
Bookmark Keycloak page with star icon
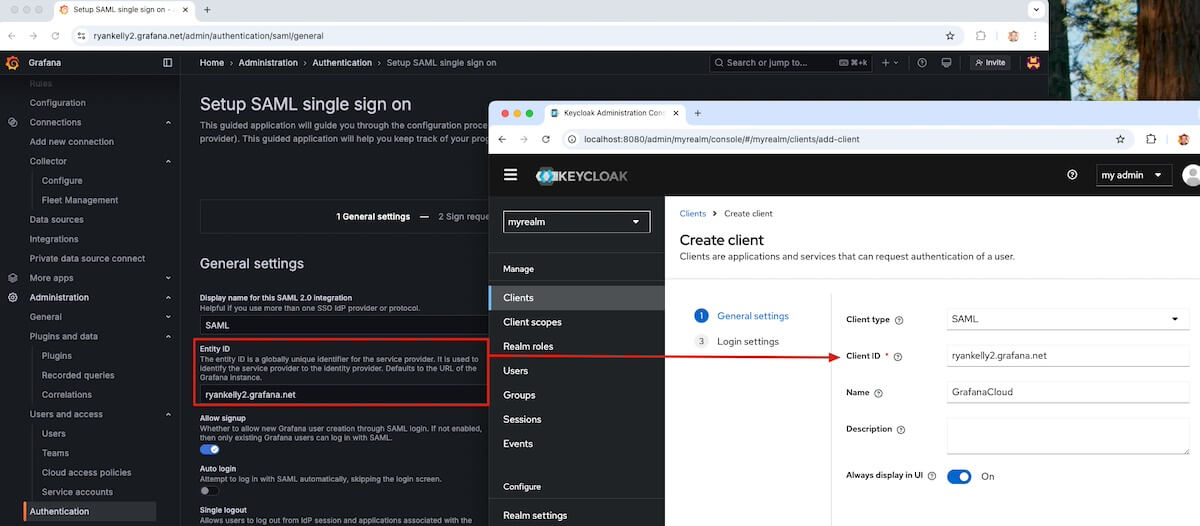point(1121,139)
